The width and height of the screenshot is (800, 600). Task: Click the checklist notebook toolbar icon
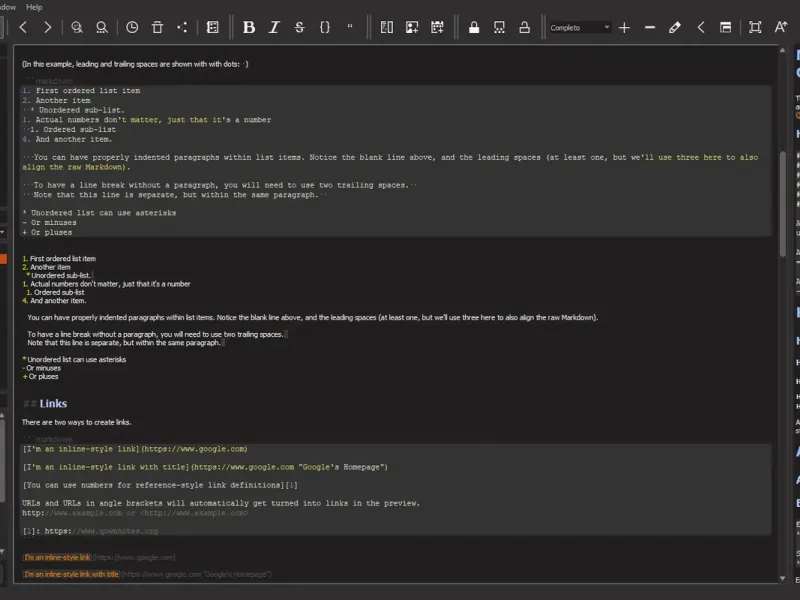213,28
